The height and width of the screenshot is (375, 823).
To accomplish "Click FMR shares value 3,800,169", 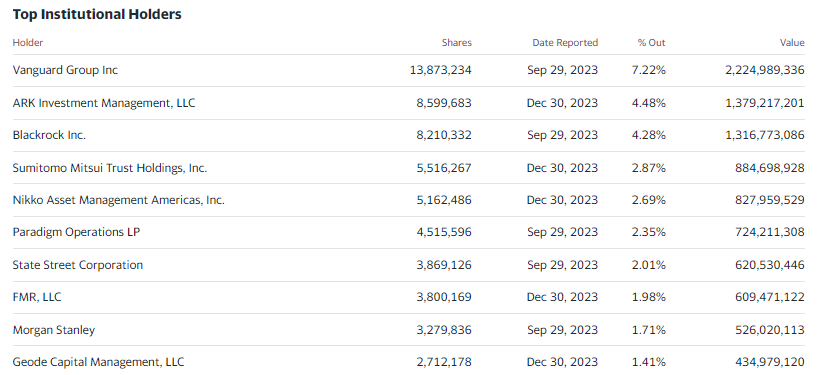I will (444, 297).
